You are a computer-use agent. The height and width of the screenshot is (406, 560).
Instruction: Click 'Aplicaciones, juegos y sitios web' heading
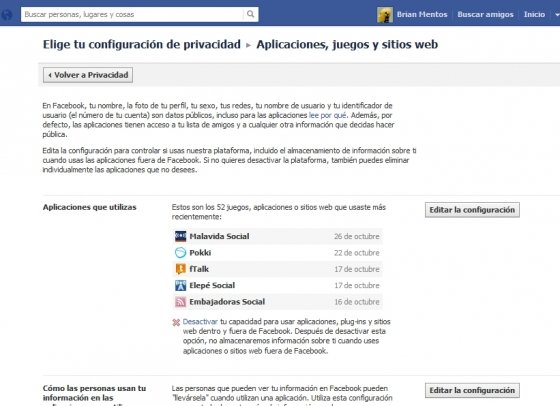click(x=347, y=44)
